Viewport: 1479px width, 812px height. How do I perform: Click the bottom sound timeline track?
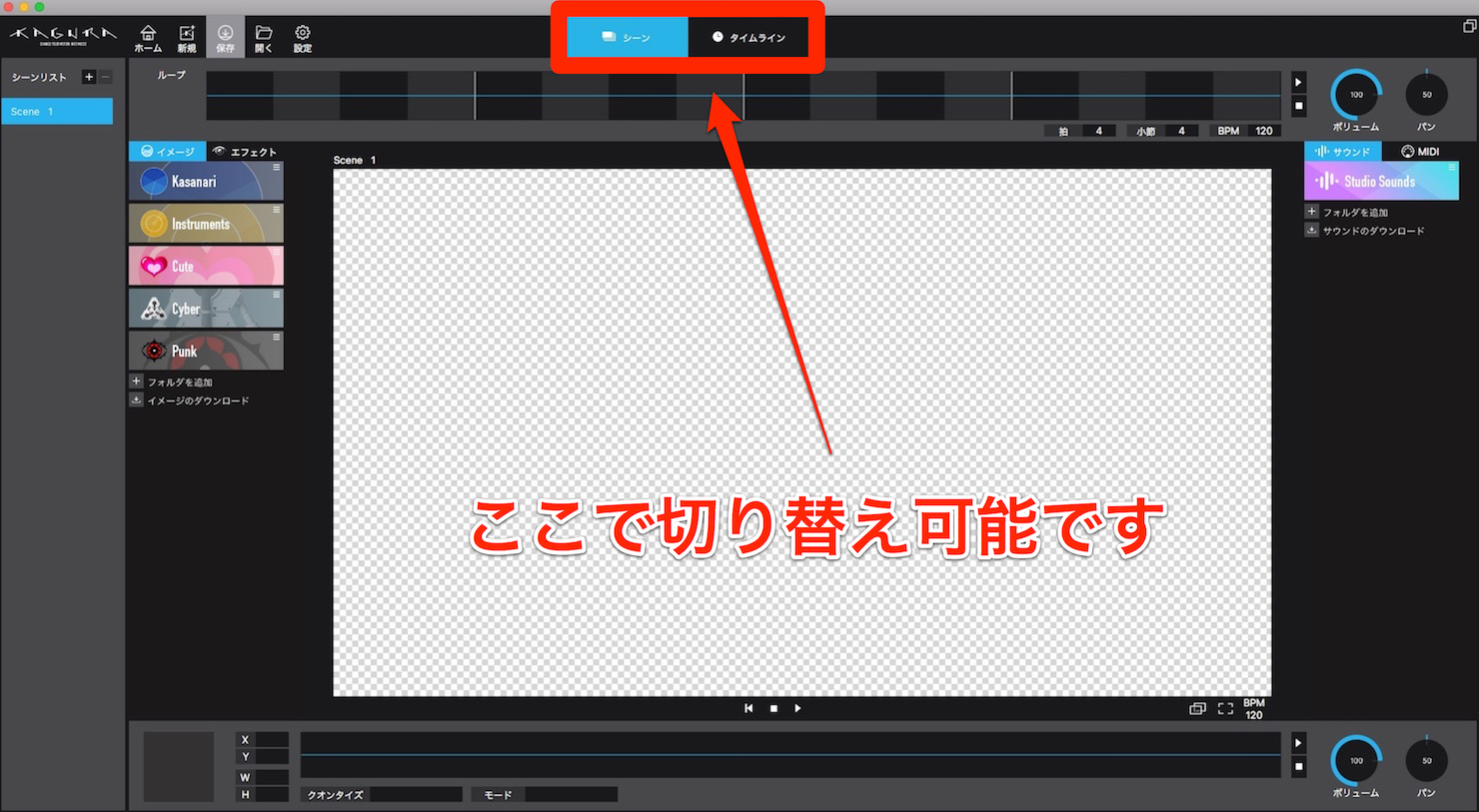(x=790, y=755)
